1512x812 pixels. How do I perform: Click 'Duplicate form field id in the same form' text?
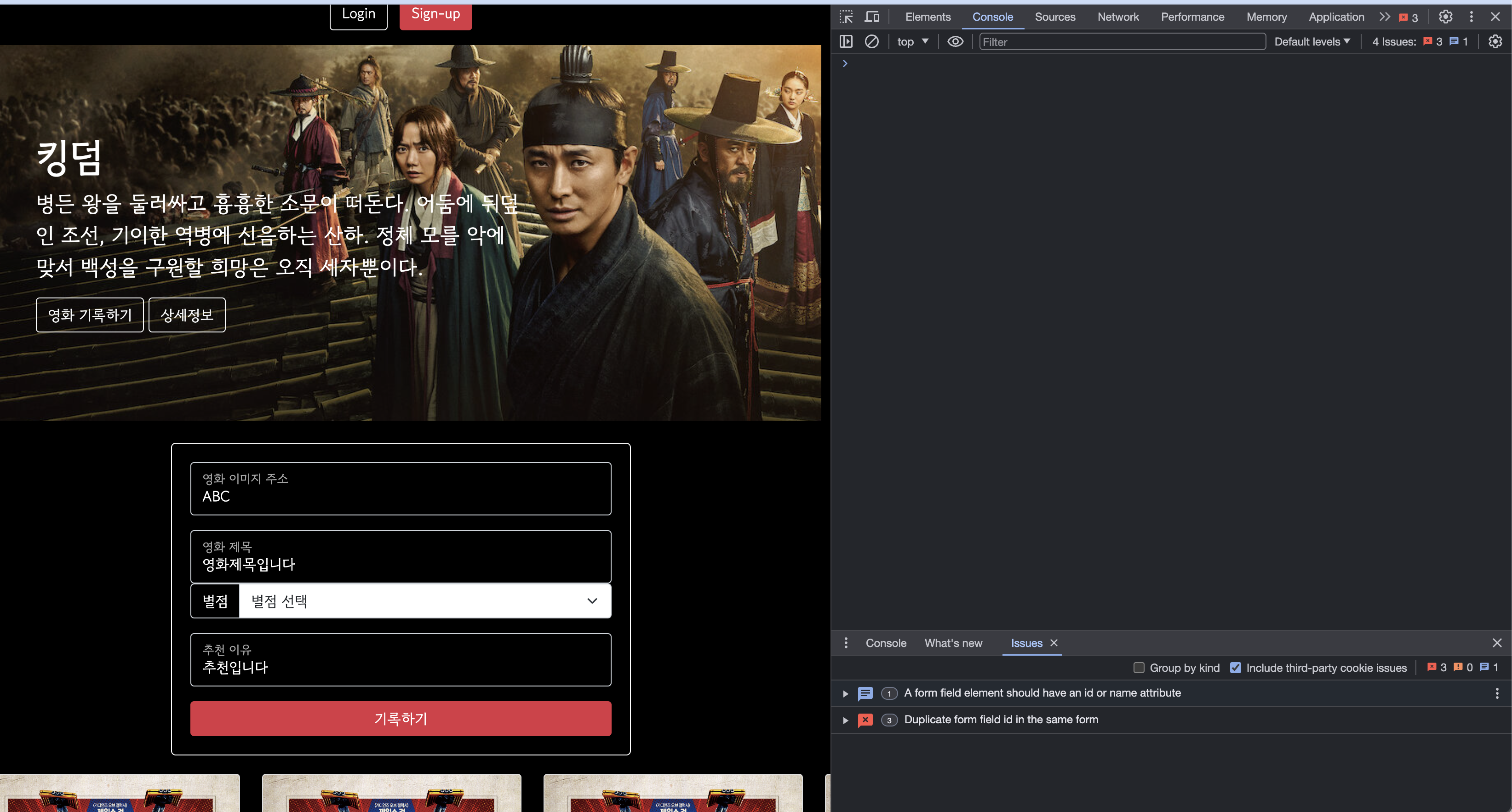1001,720
